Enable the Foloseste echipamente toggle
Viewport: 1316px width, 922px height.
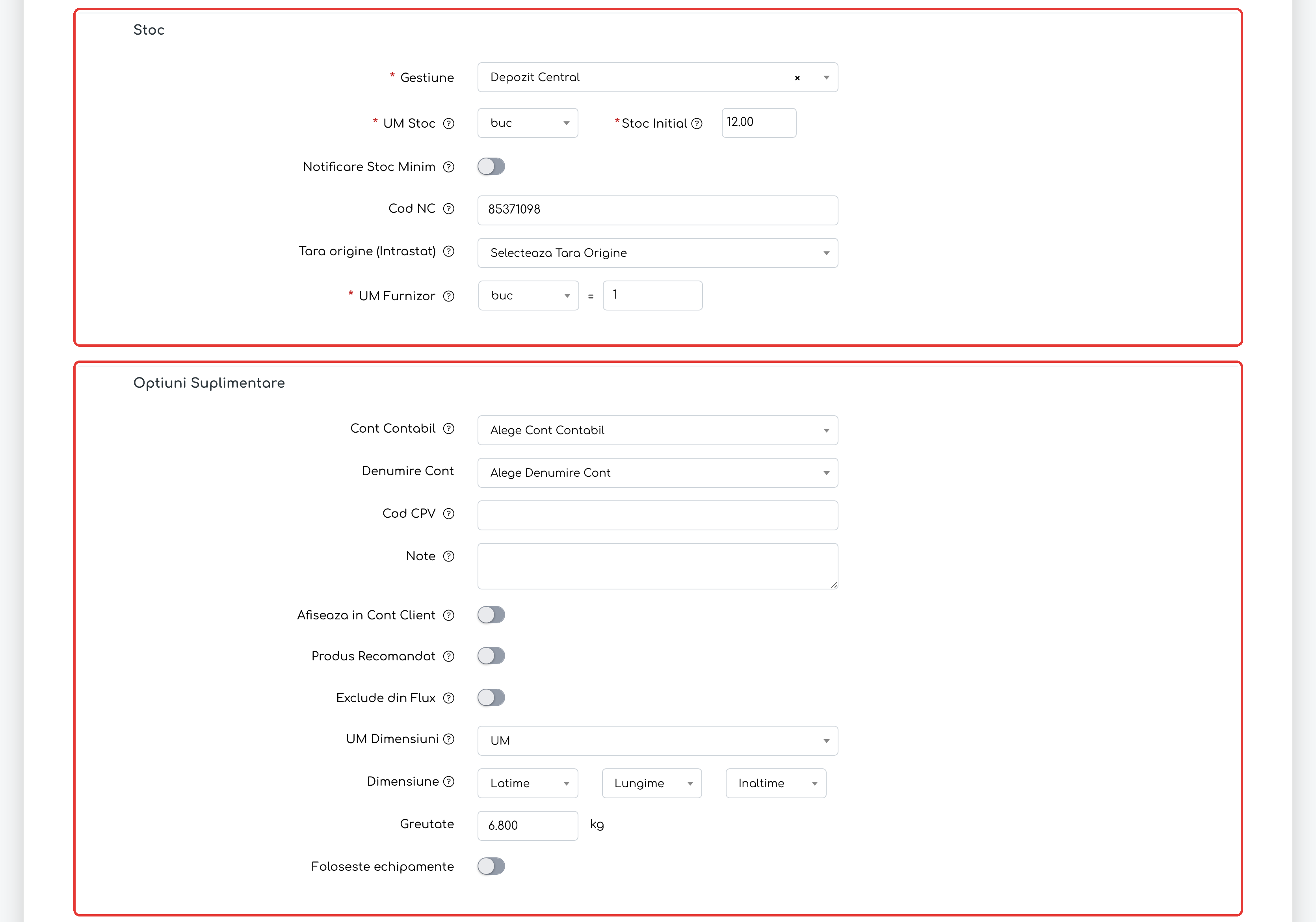point(491,866)
